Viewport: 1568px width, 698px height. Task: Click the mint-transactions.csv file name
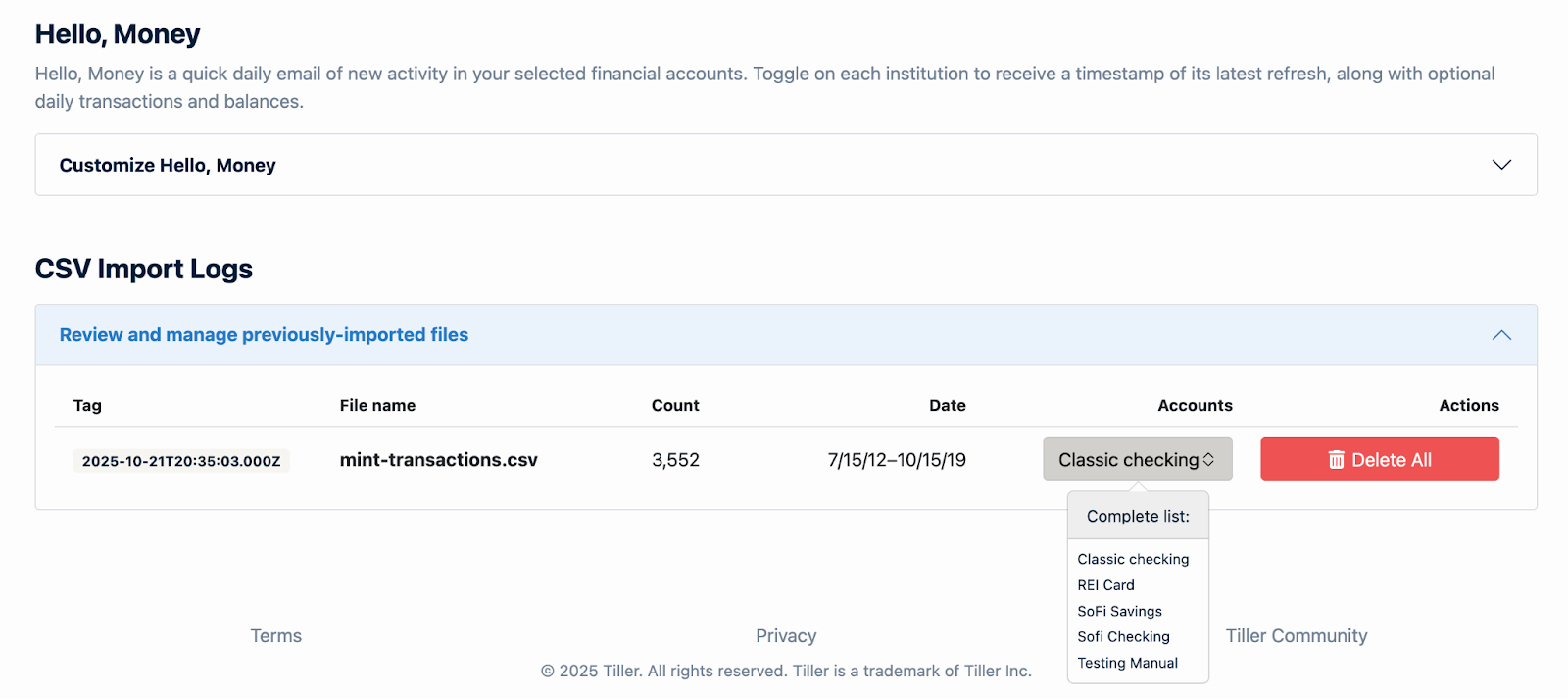pos(438,460)
